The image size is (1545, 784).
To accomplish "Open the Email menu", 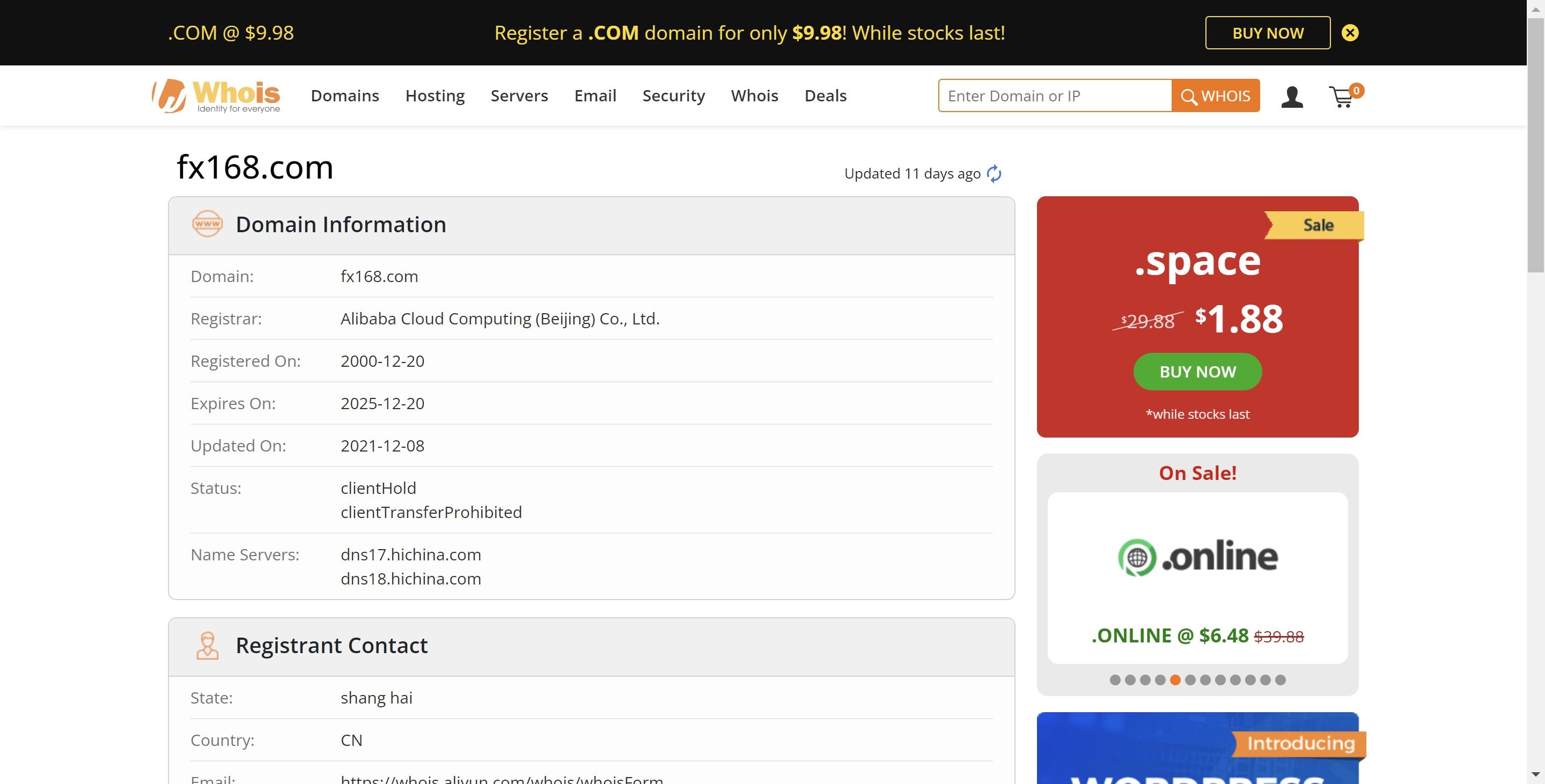I will (595, 96).
